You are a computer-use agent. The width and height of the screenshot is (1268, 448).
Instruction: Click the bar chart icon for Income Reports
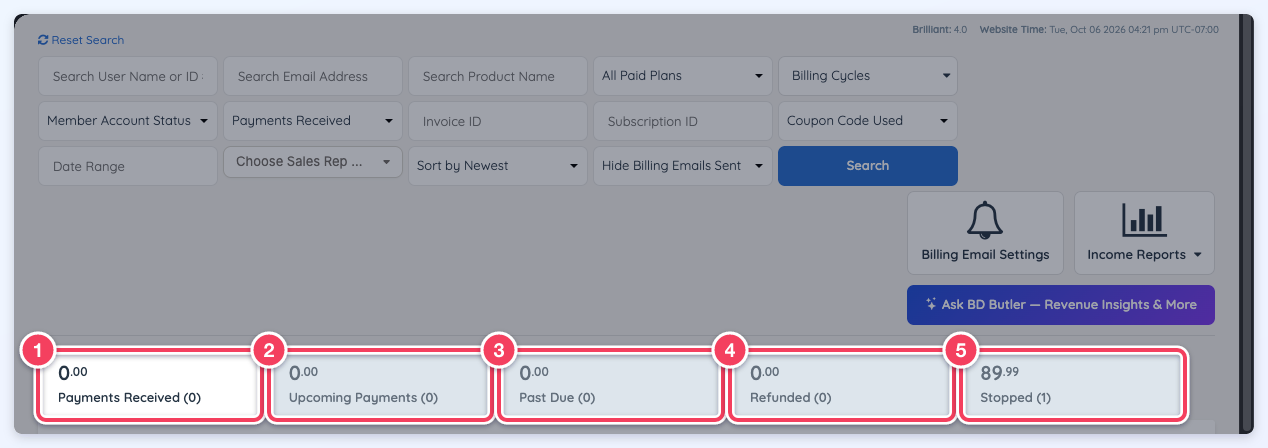coord(1144,220)
